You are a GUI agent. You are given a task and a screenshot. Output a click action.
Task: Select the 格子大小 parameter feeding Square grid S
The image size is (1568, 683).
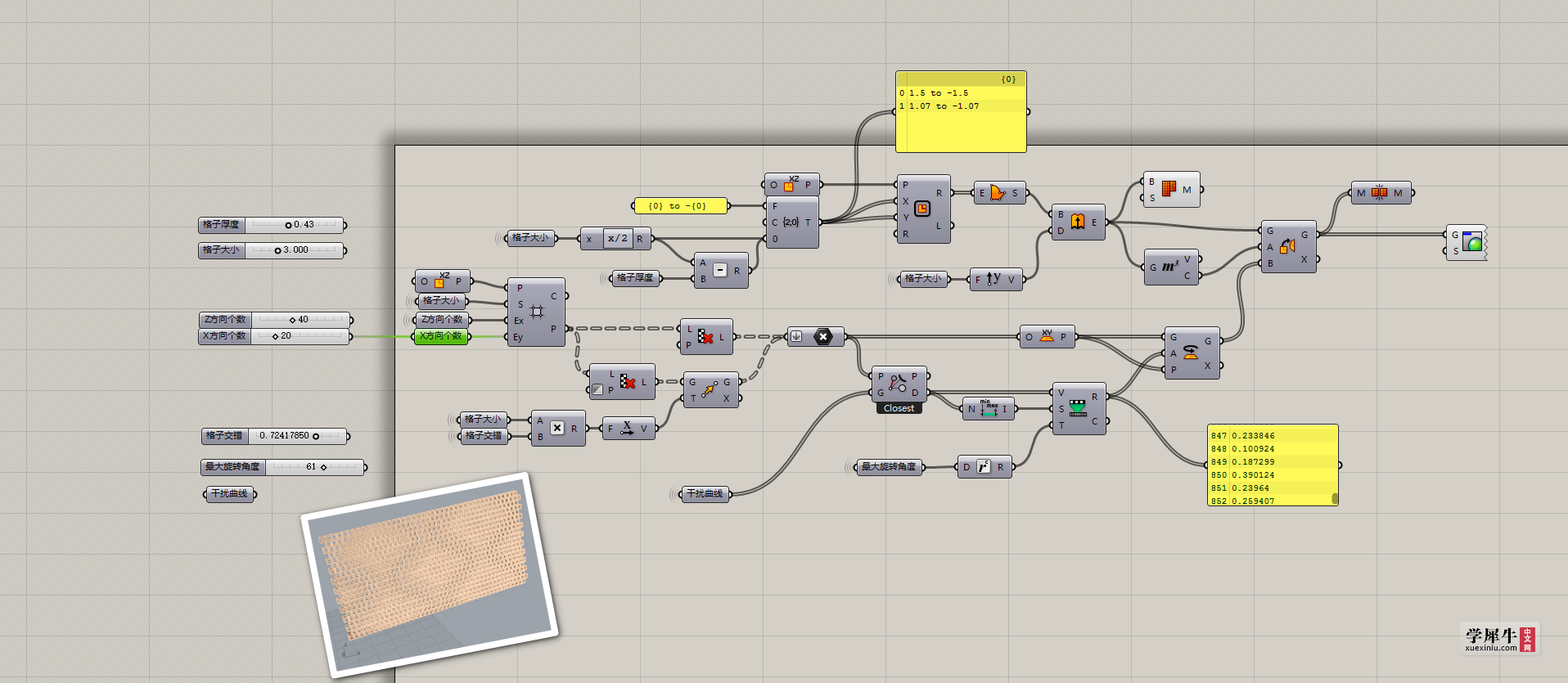click(442, 301)
